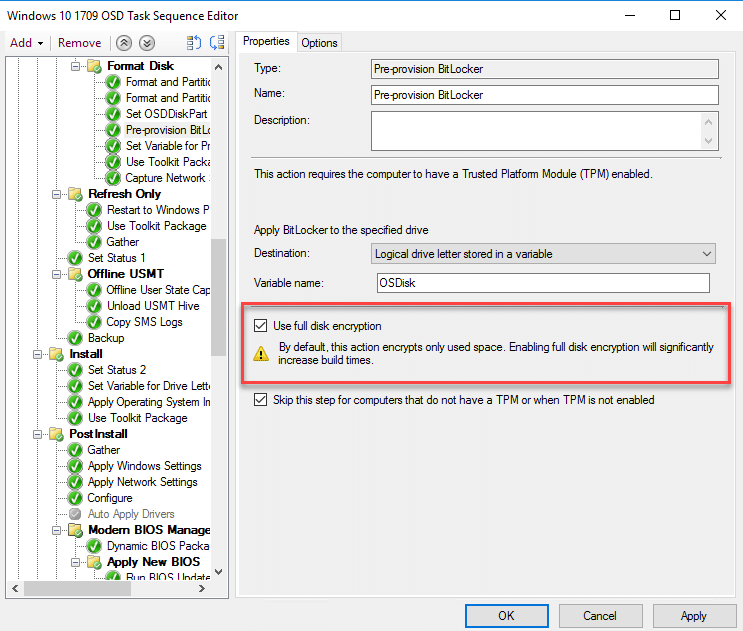
Task: Click the PostInstall folder icon
Action: [56, 434]
